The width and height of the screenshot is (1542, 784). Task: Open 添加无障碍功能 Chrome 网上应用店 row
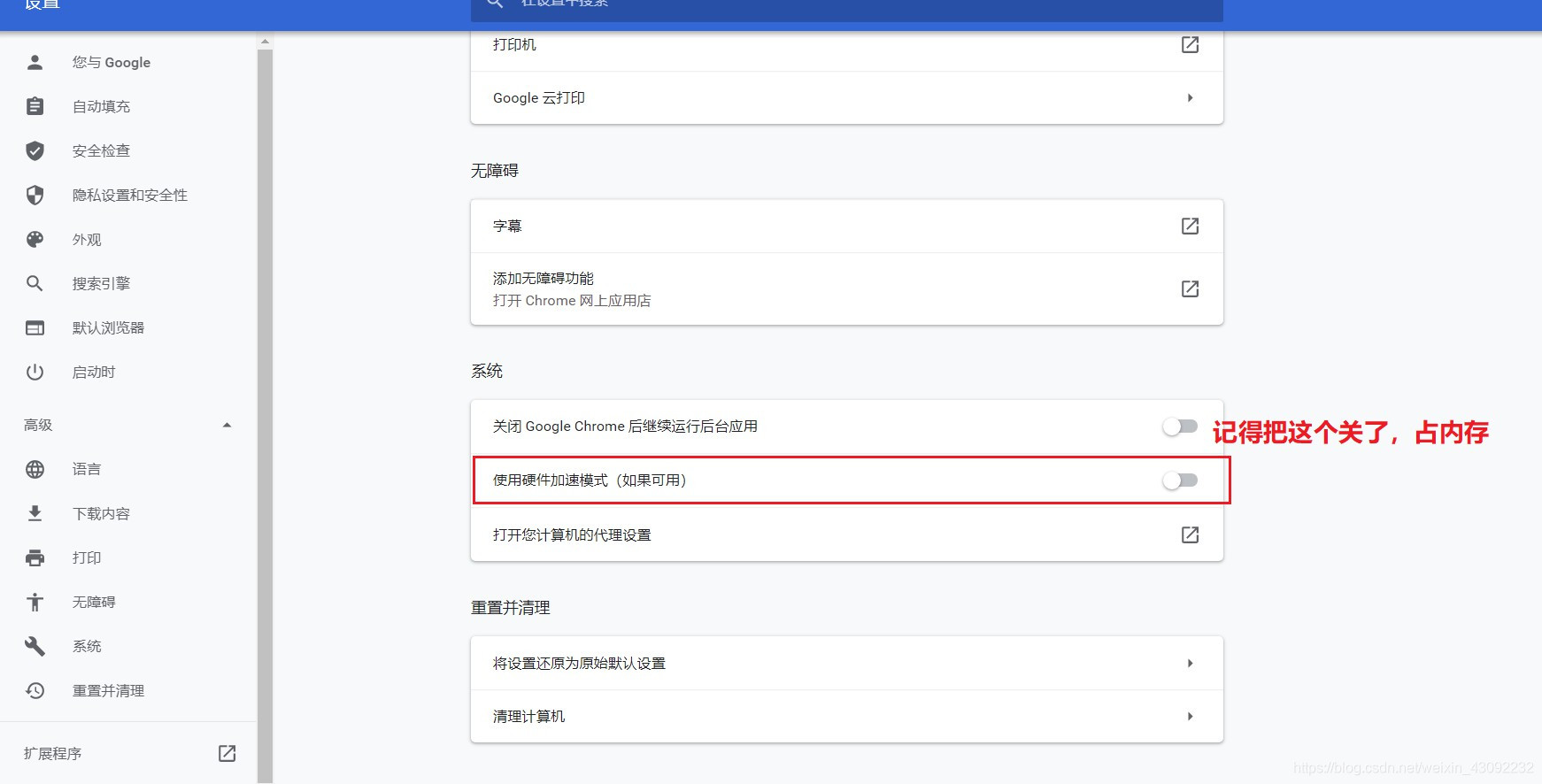point(847,288)
